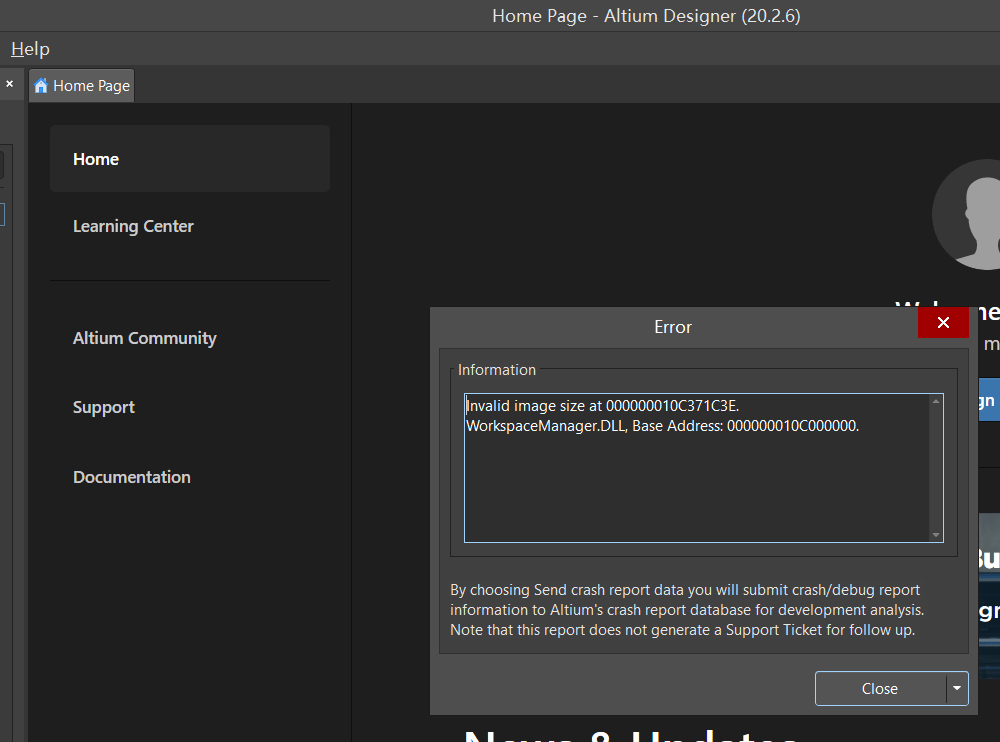Open the Learning Center page
Image resolution: width=1000 pixels, height=742 pixels.
click(x=133, y=226)
